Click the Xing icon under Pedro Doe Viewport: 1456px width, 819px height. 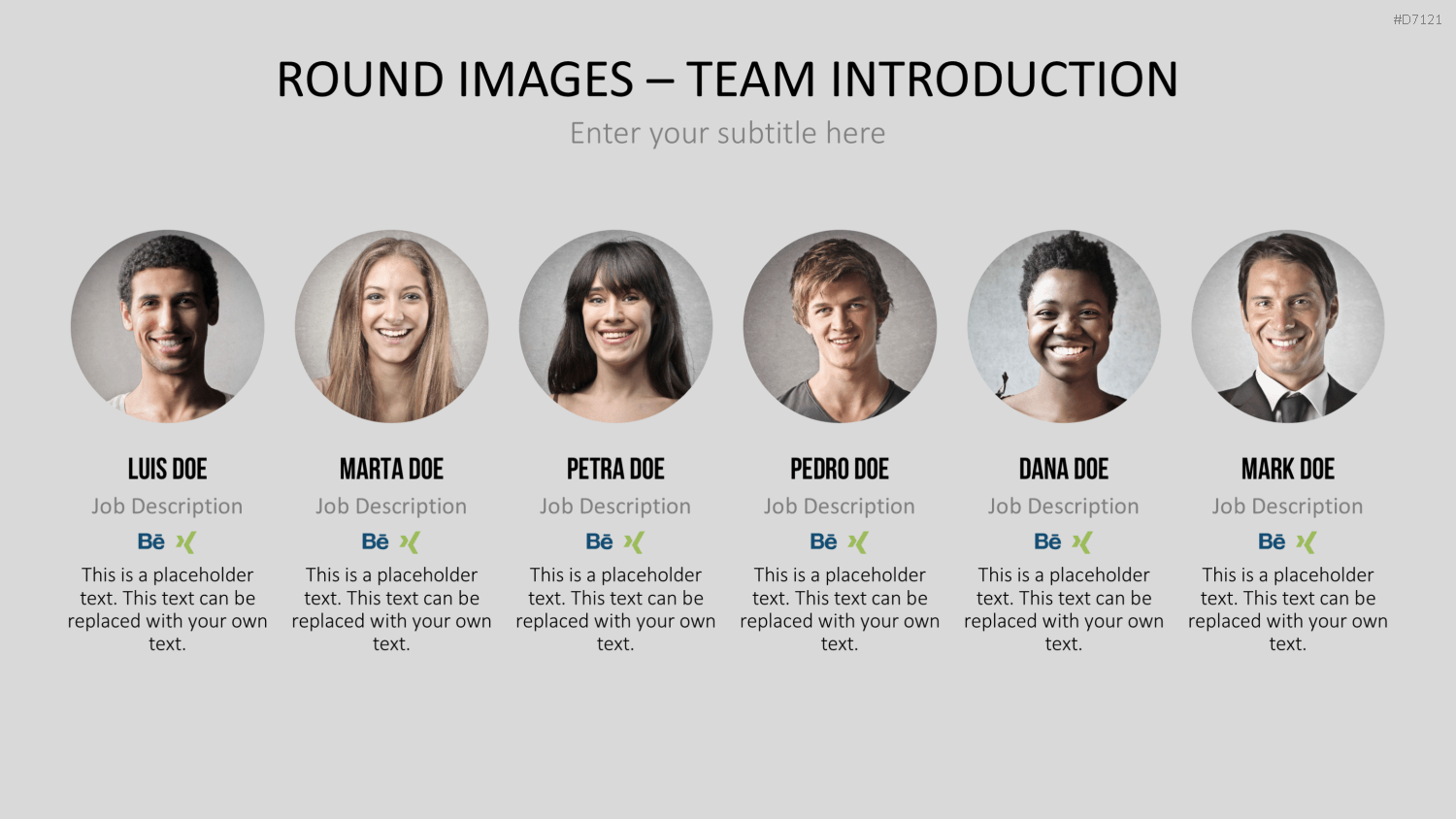click(x=858, y=541)
